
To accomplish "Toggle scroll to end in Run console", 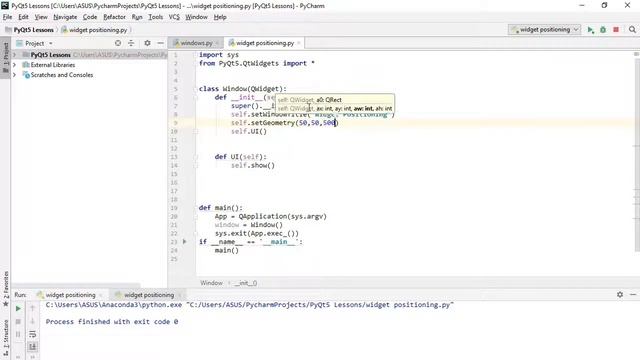I will point(33,347).
